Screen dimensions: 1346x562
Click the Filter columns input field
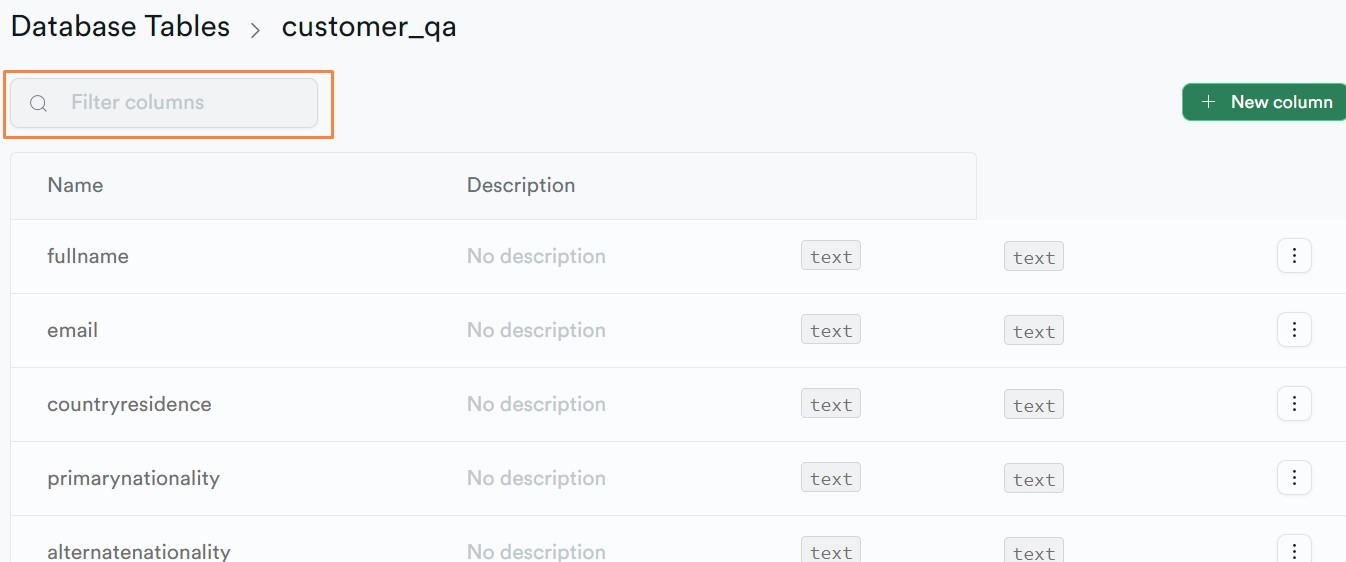[164, 103]
